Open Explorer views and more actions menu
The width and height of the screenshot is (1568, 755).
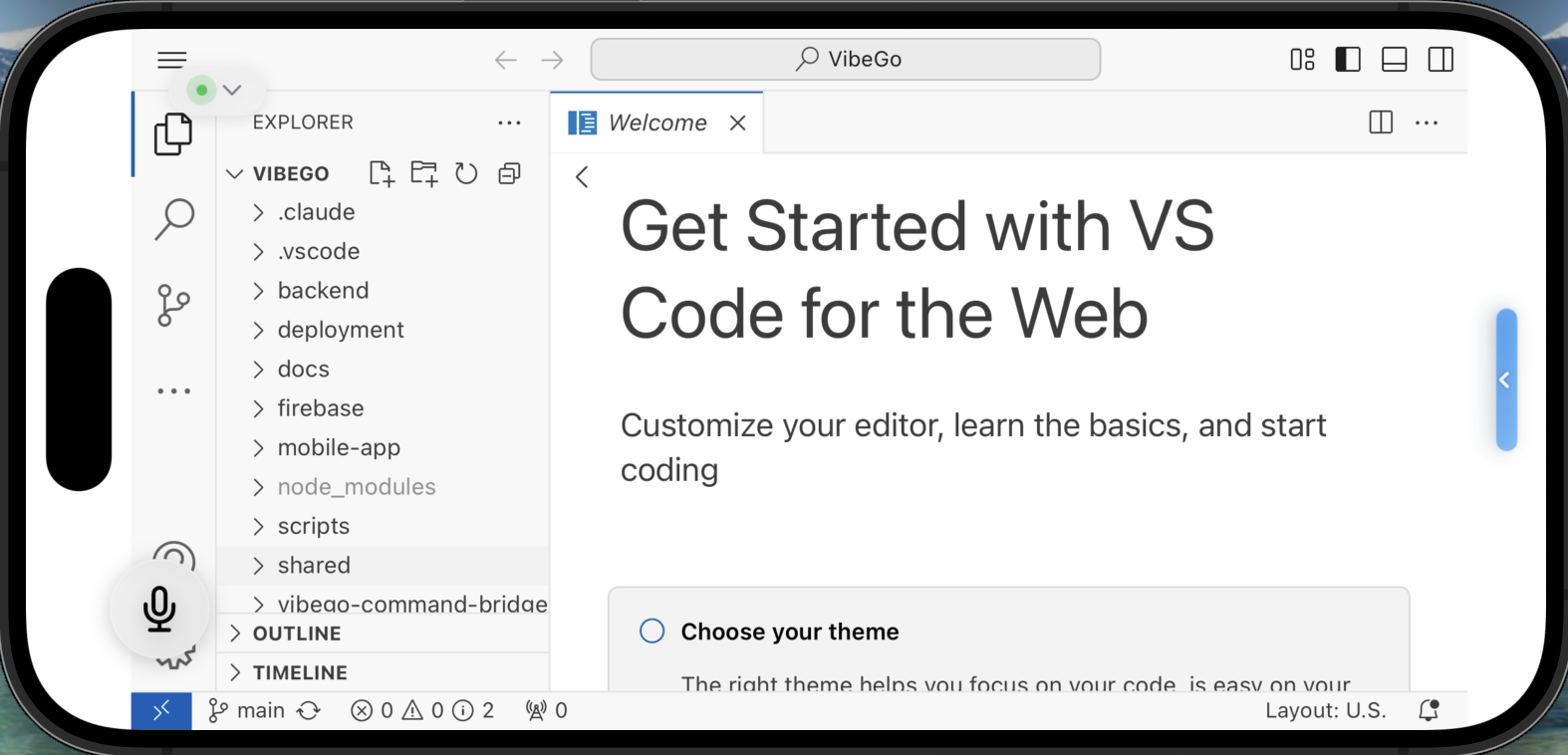click(509, 123)
